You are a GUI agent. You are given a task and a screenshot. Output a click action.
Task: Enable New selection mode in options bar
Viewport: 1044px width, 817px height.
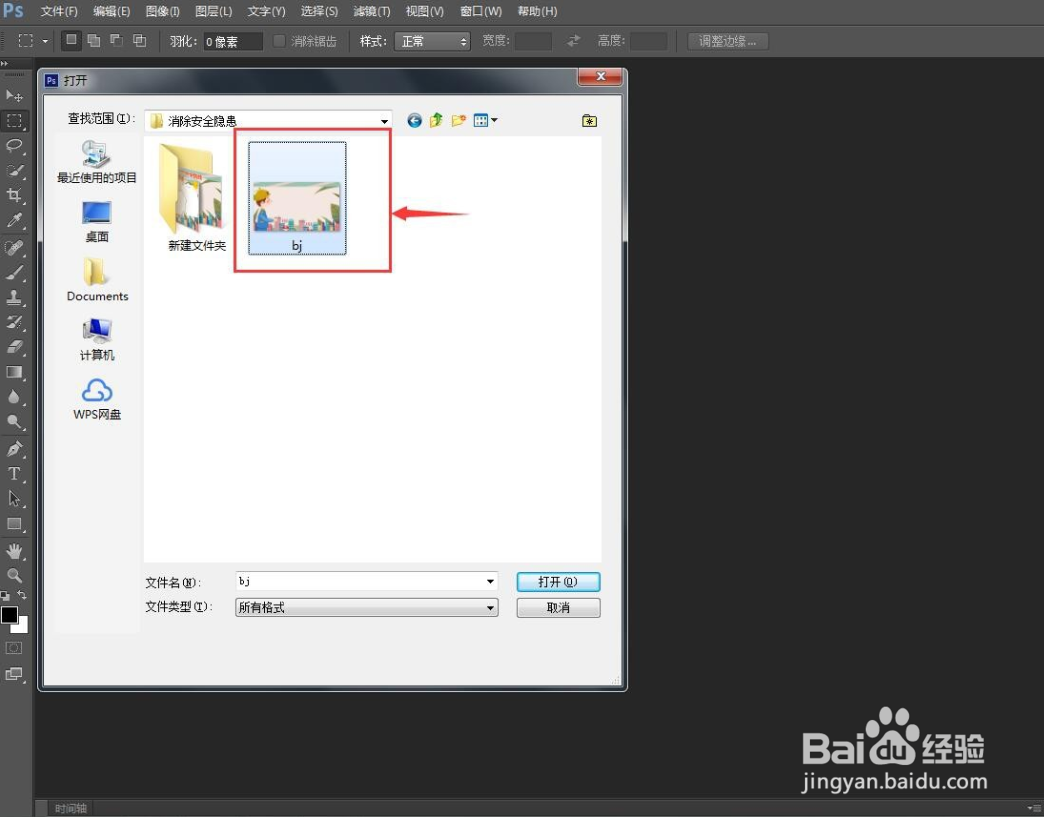tap(71, 41)
